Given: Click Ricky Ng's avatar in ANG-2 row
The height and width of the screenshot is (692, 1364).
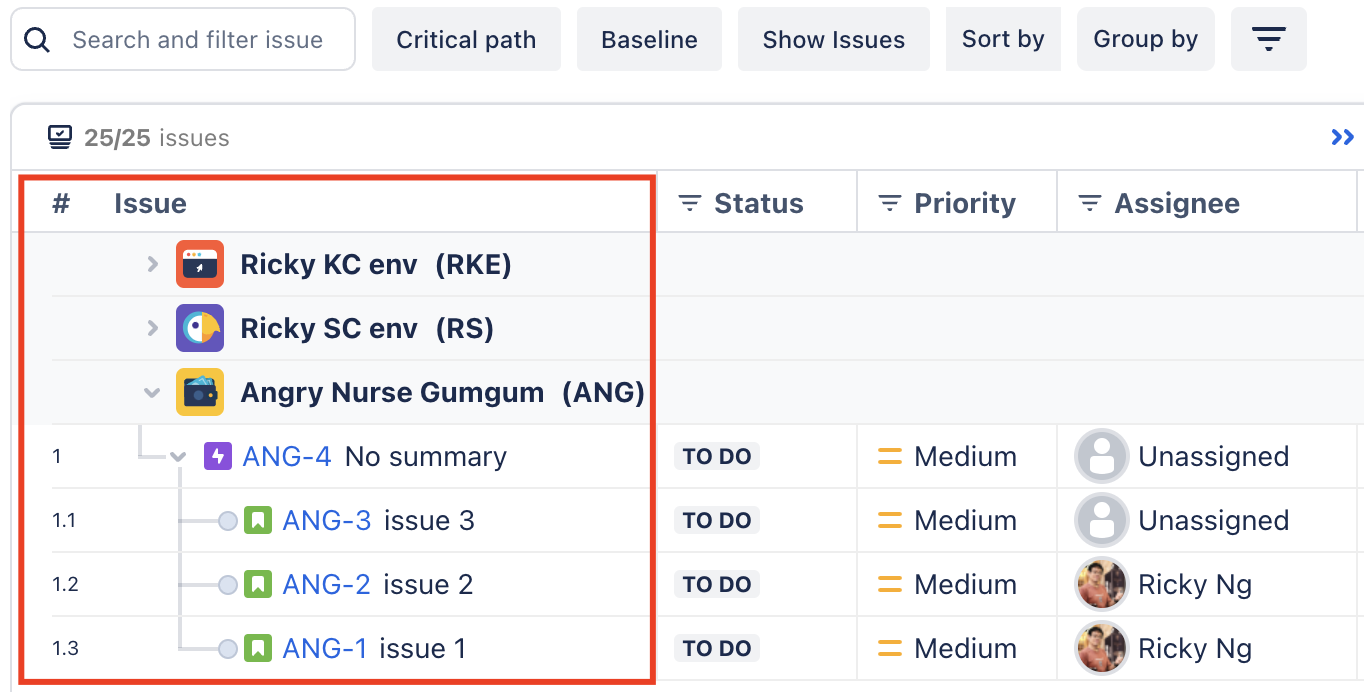Looking at the screenshot, I should (1101, 585).
